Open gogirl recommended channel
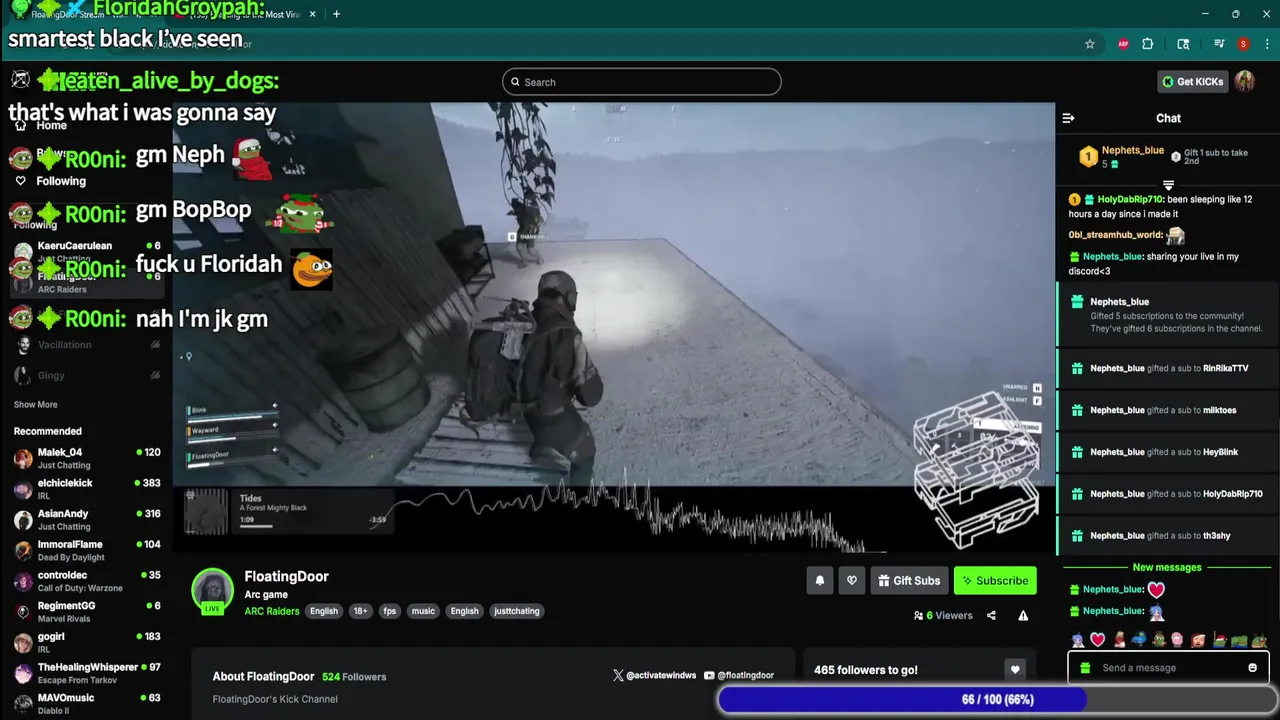 (x=88, y=643)
